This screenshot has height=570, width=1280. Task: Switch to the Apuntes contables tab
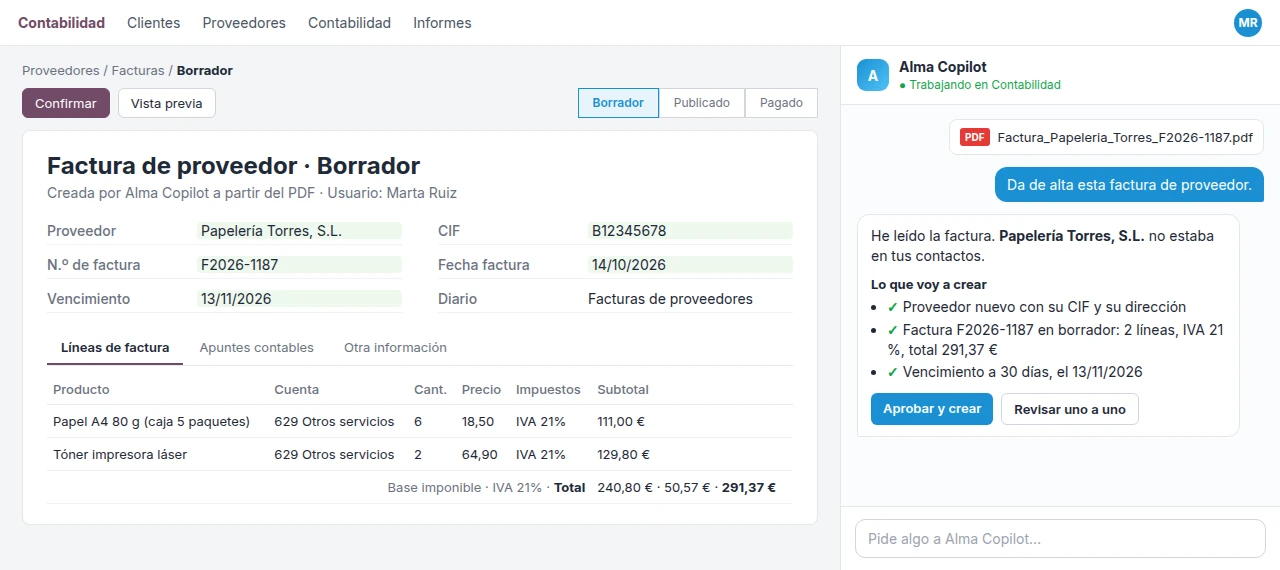point(257,348)
